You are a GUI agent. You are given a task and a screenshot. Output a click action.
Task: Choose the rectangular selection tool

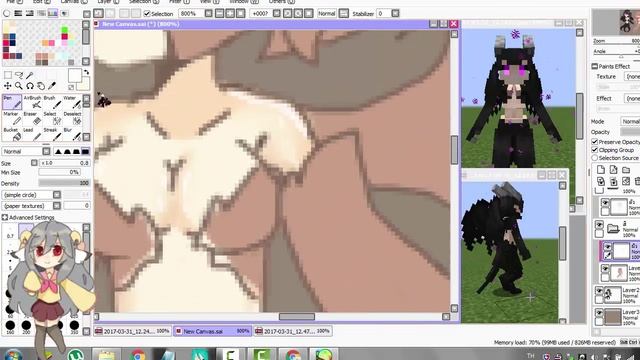8,75
